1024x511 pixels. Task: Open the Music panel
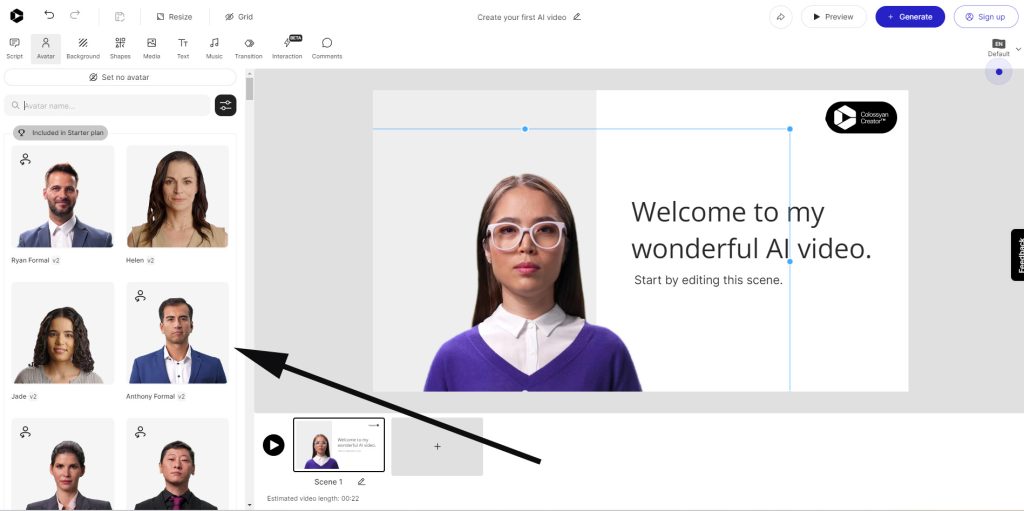(x=214, y=47)
